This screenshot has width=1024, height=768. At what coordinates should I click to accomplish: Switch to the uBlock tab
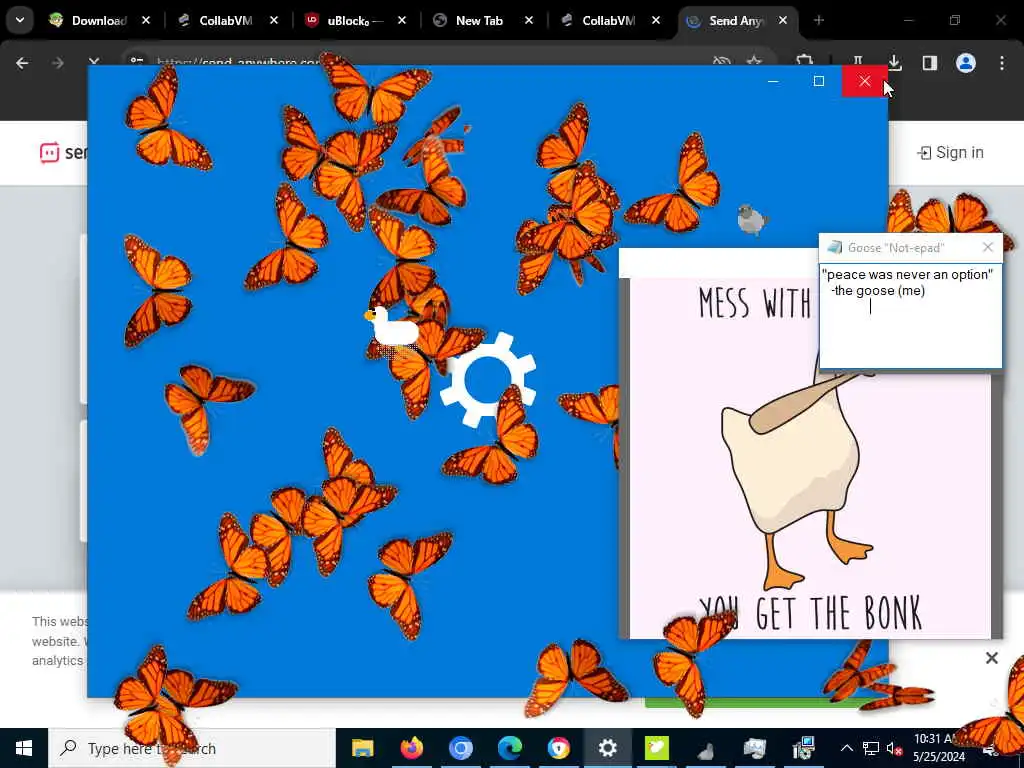353,20
